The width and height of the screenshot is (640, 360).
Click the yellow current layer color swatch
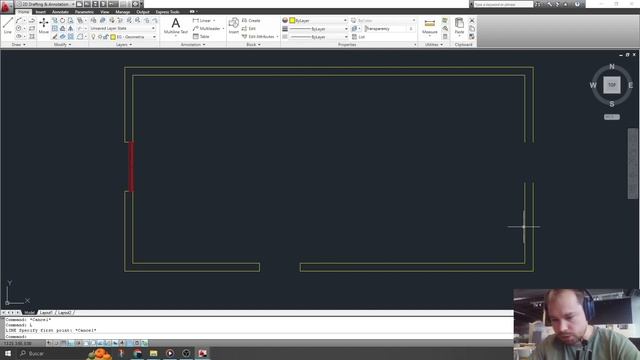tap(113, 37)
